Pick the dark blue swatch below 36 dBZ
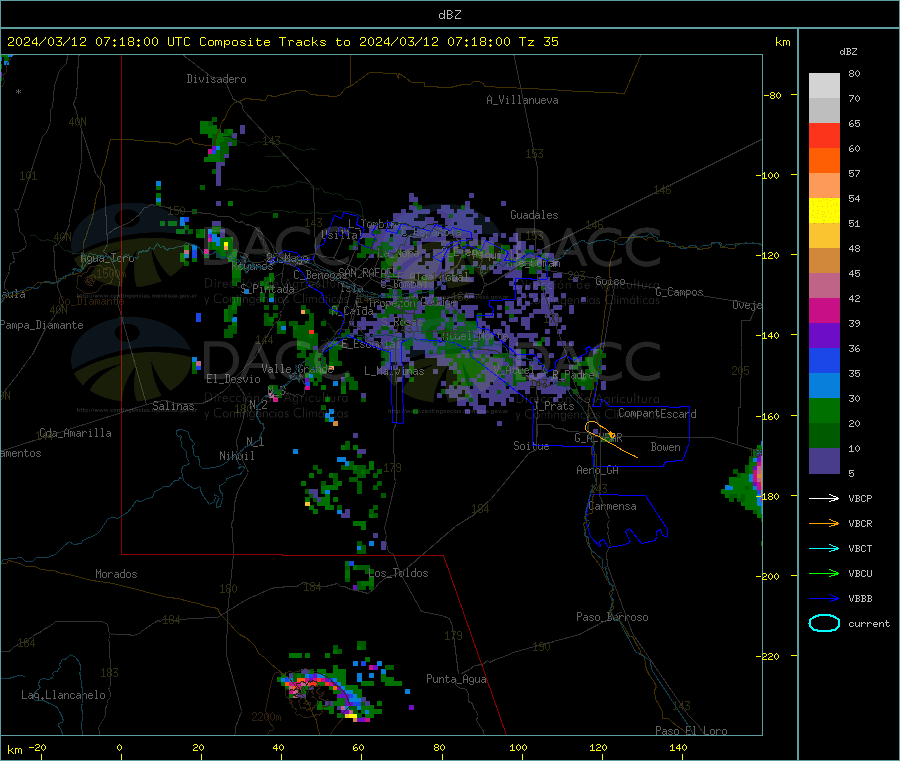 point(824,360)
